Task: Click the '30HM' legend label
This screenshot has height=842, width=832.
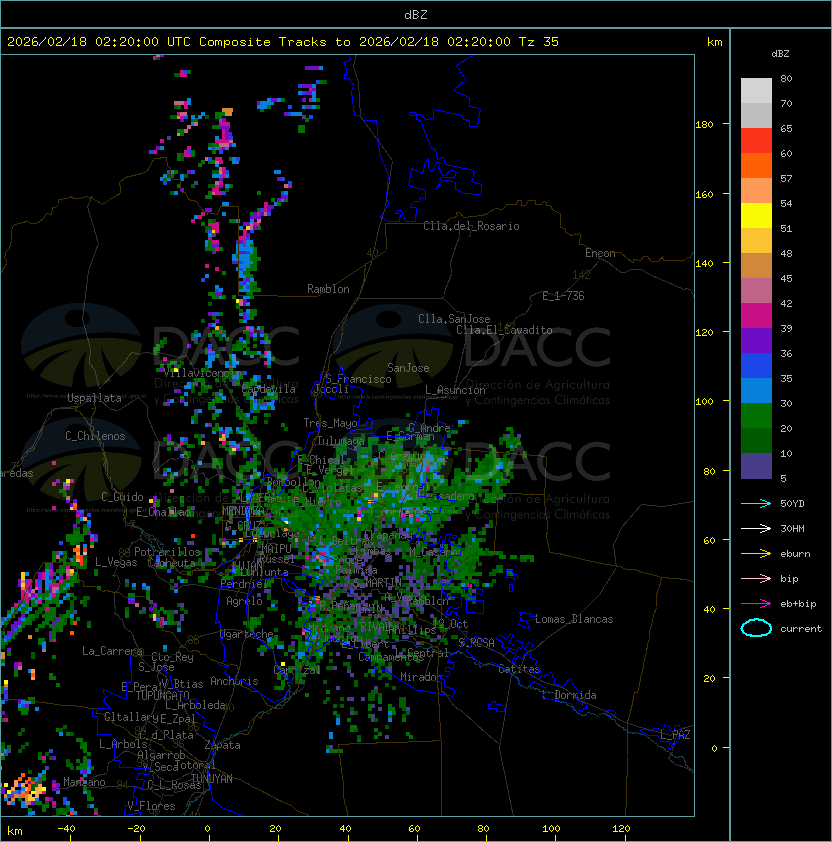Action: 792,529
